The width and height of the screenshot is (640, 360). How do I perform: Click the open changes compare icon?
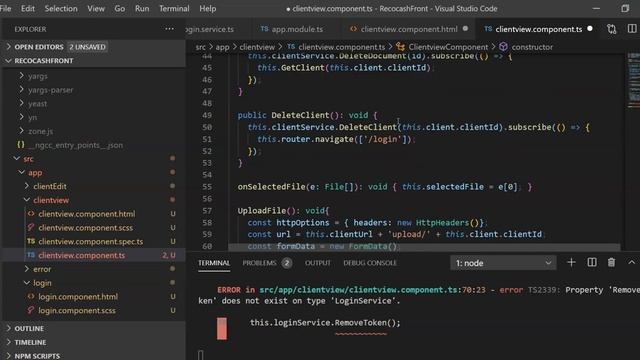[611, 29]
